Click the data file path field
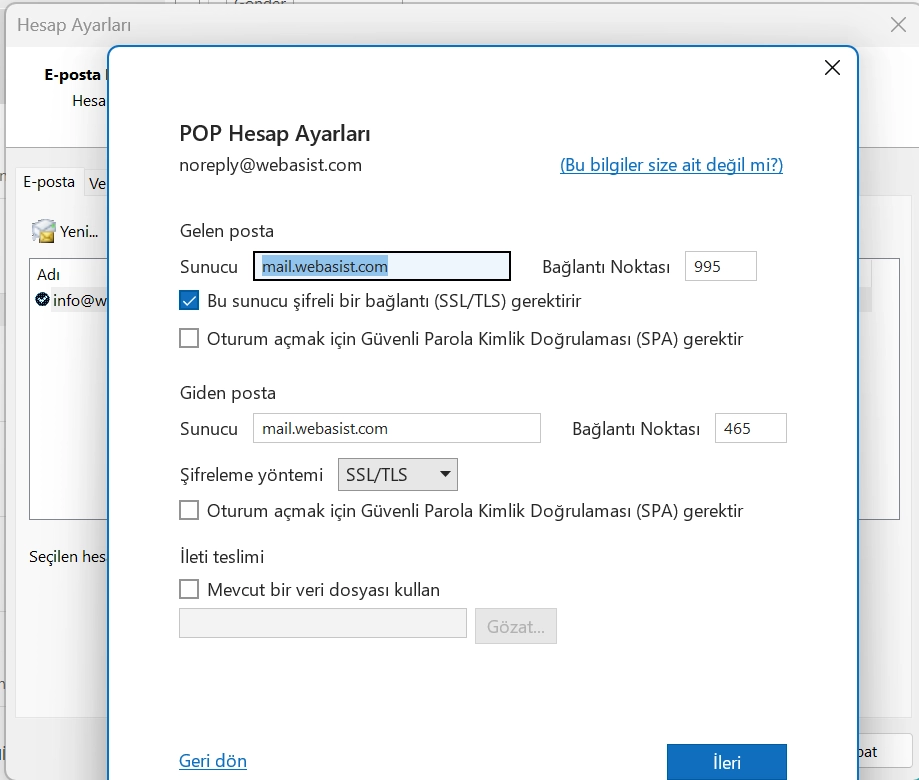 pos(322,623)
